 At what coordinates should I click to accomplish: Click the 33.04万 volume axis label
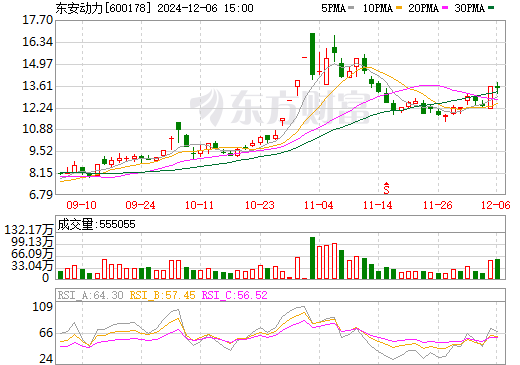(x=32, y=266)
